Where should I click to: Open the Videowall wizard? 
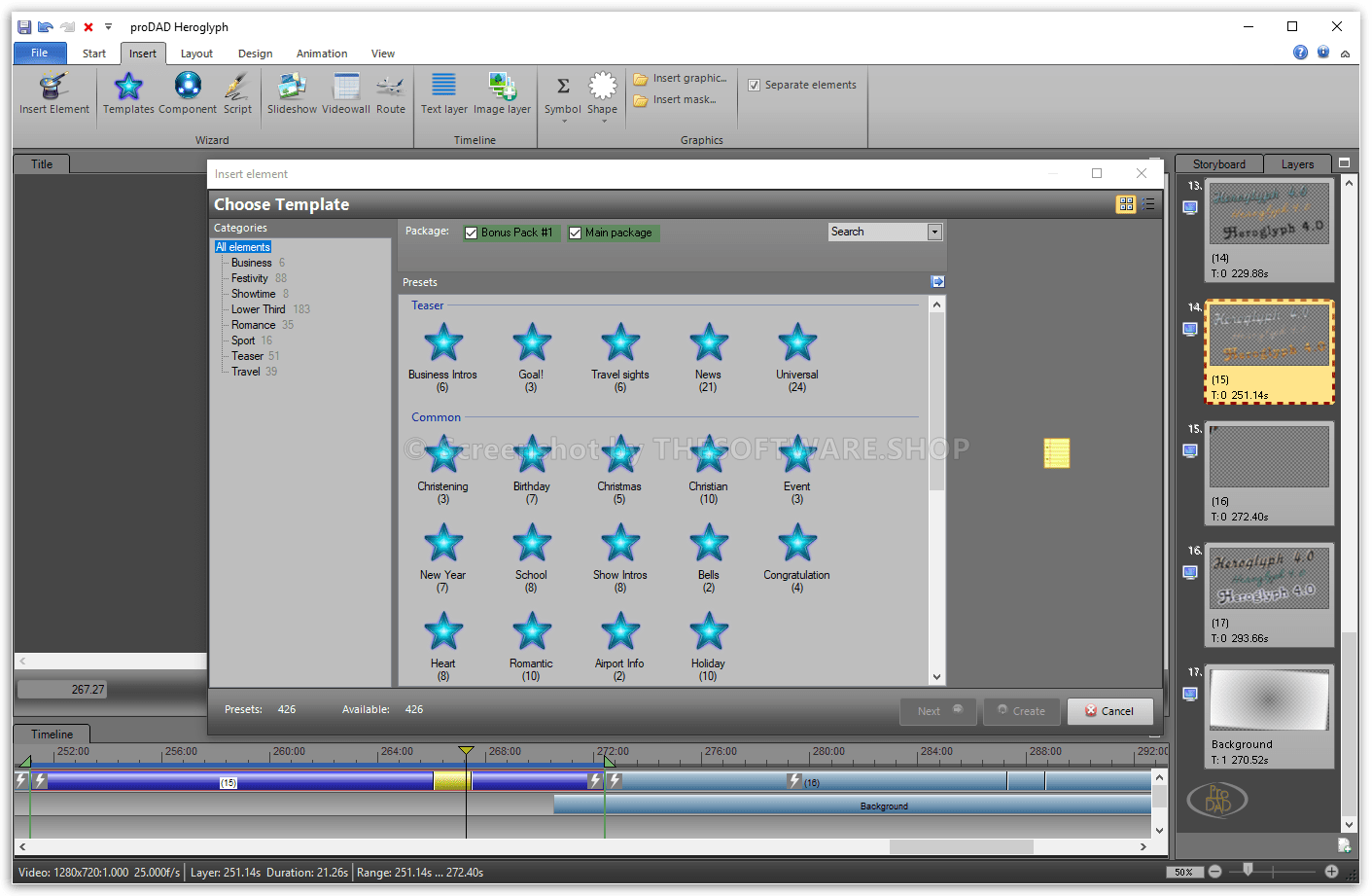(345, 88)
